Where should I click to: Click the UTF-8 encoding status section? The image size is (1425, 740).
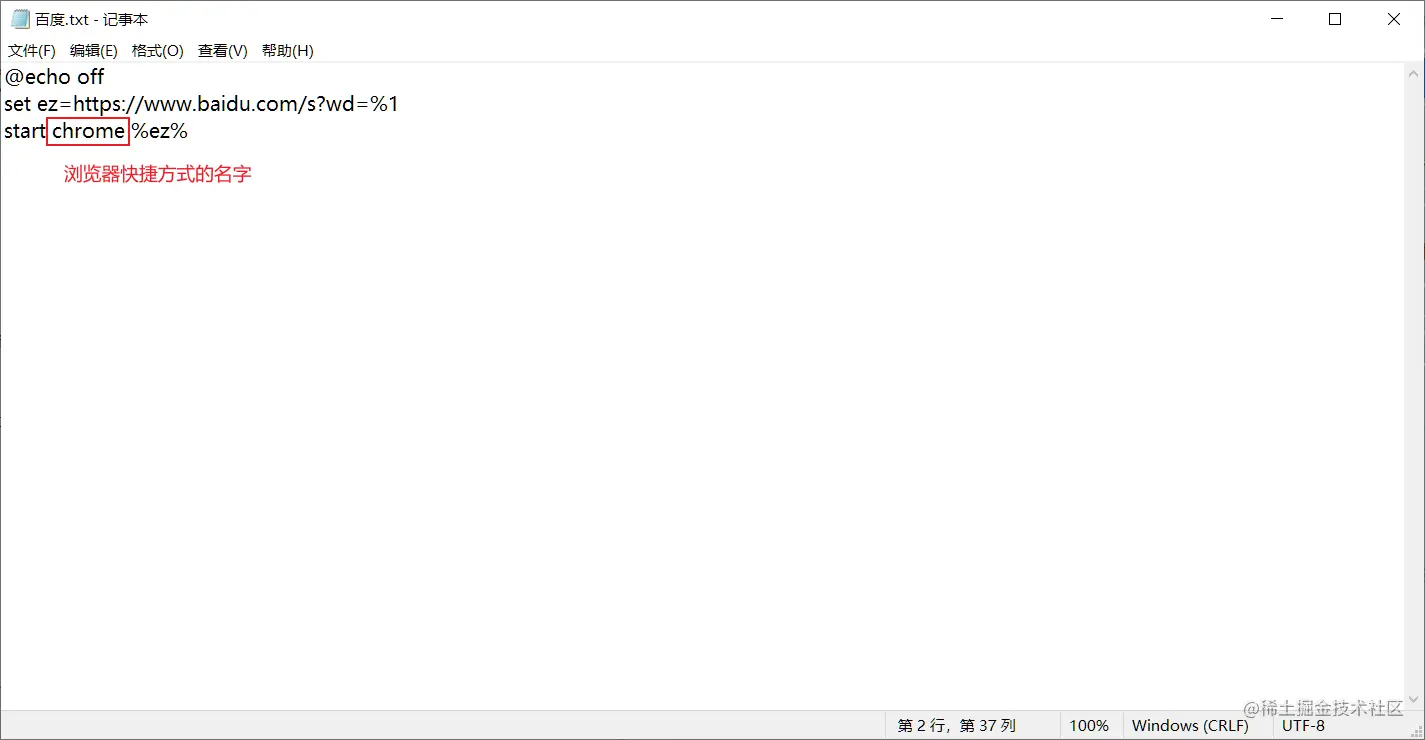point(1303,726)
